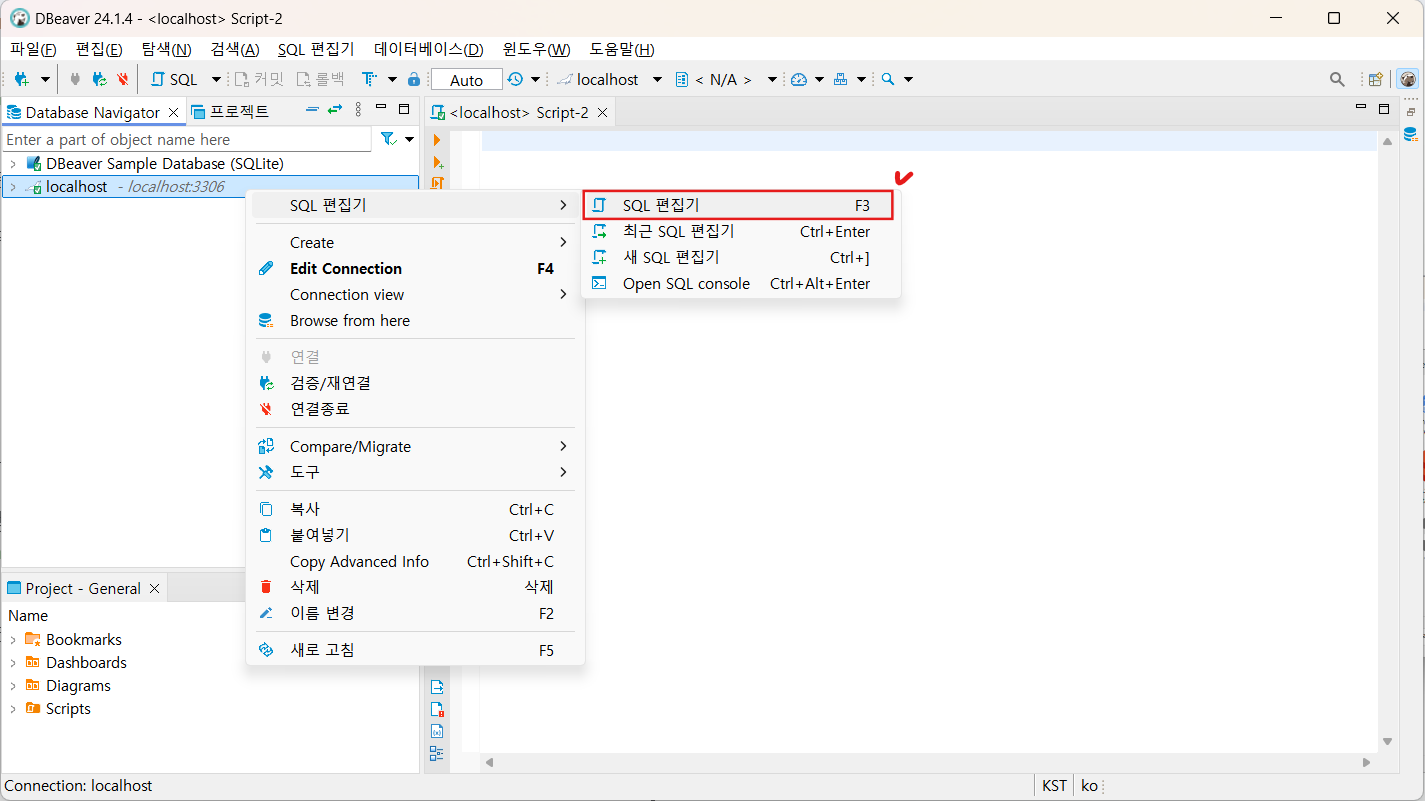The image size is (1425, 801).
Task: Click the network/diagram toolbar icon
Action: coord(841,79)
